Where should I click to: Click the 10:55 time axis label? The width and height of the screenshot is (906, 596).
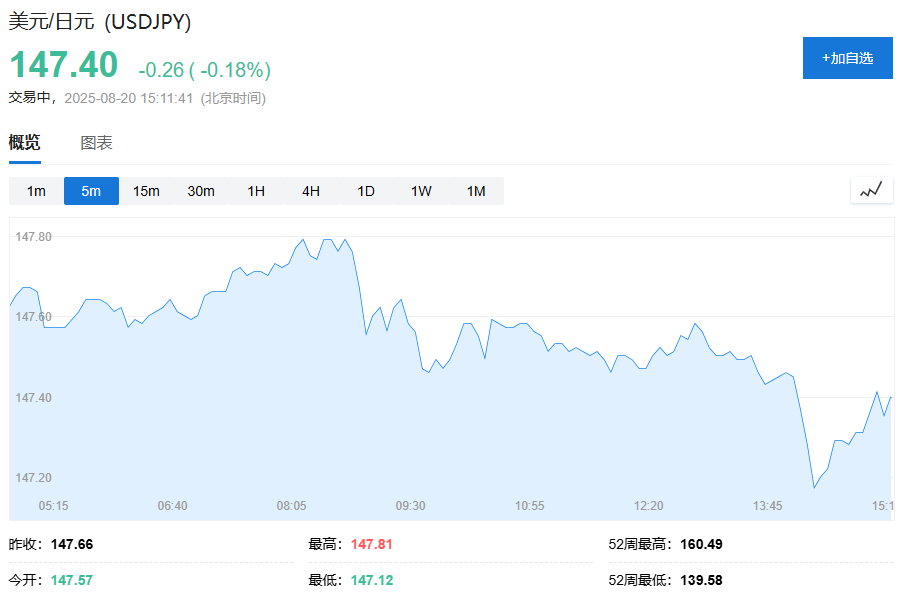[529, 506]
